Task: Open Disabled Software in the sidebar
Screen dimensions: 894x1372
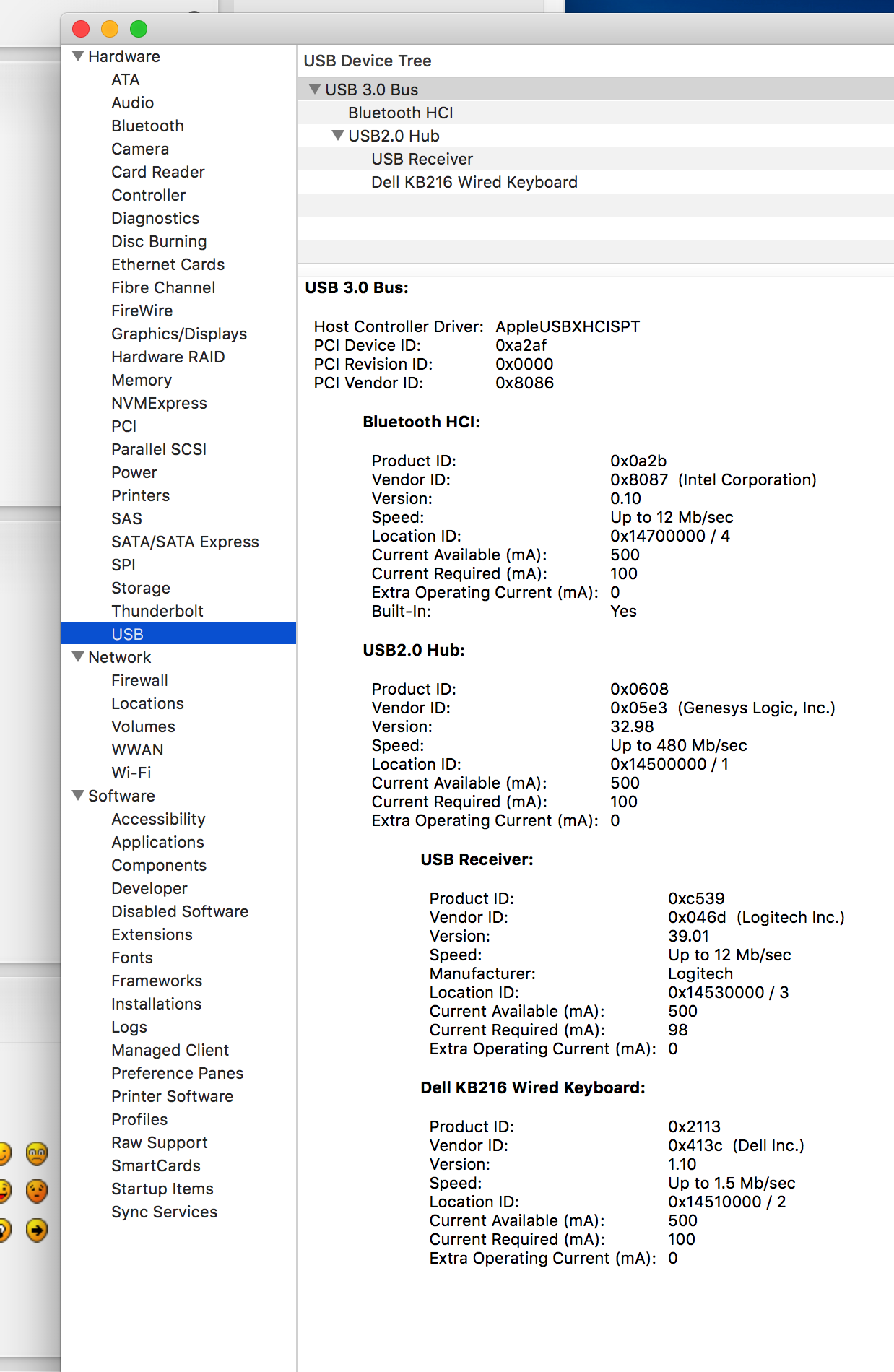Action: [x=179, y=911]
